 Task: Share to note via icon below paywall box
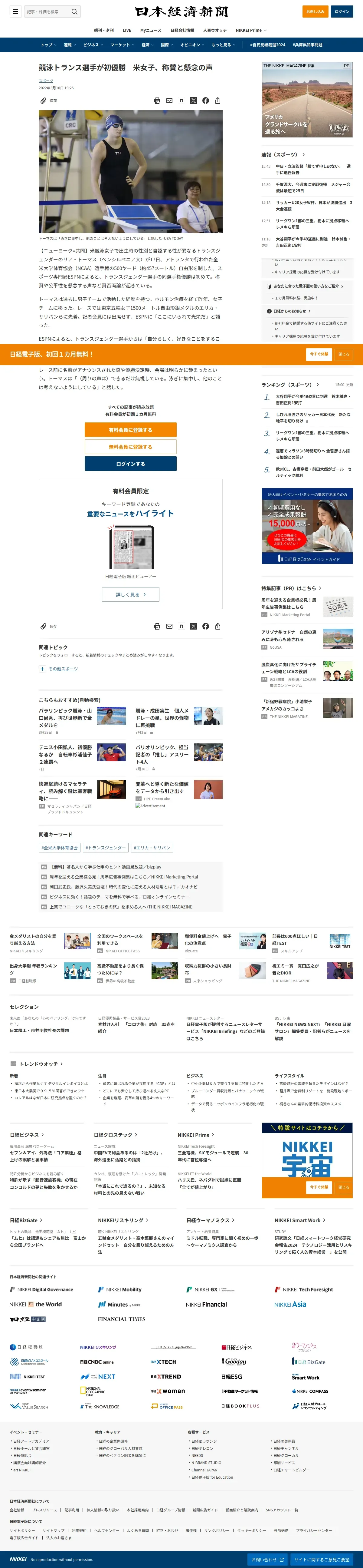tap(181, 626)
